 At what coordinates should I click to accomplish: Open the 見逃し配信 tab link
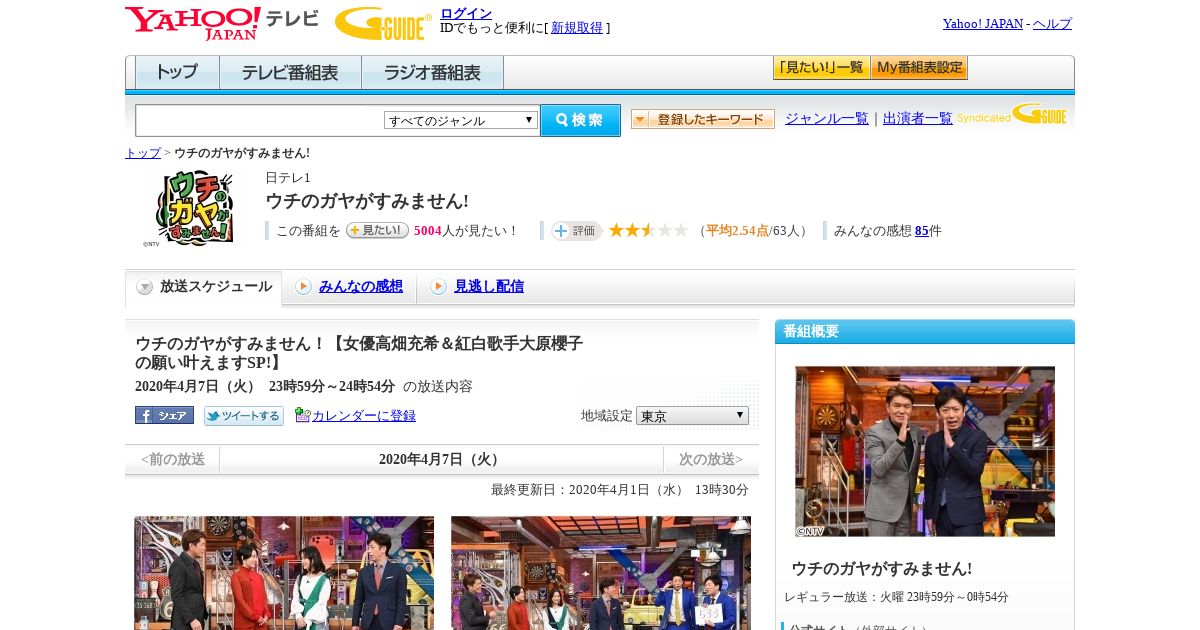489,287
